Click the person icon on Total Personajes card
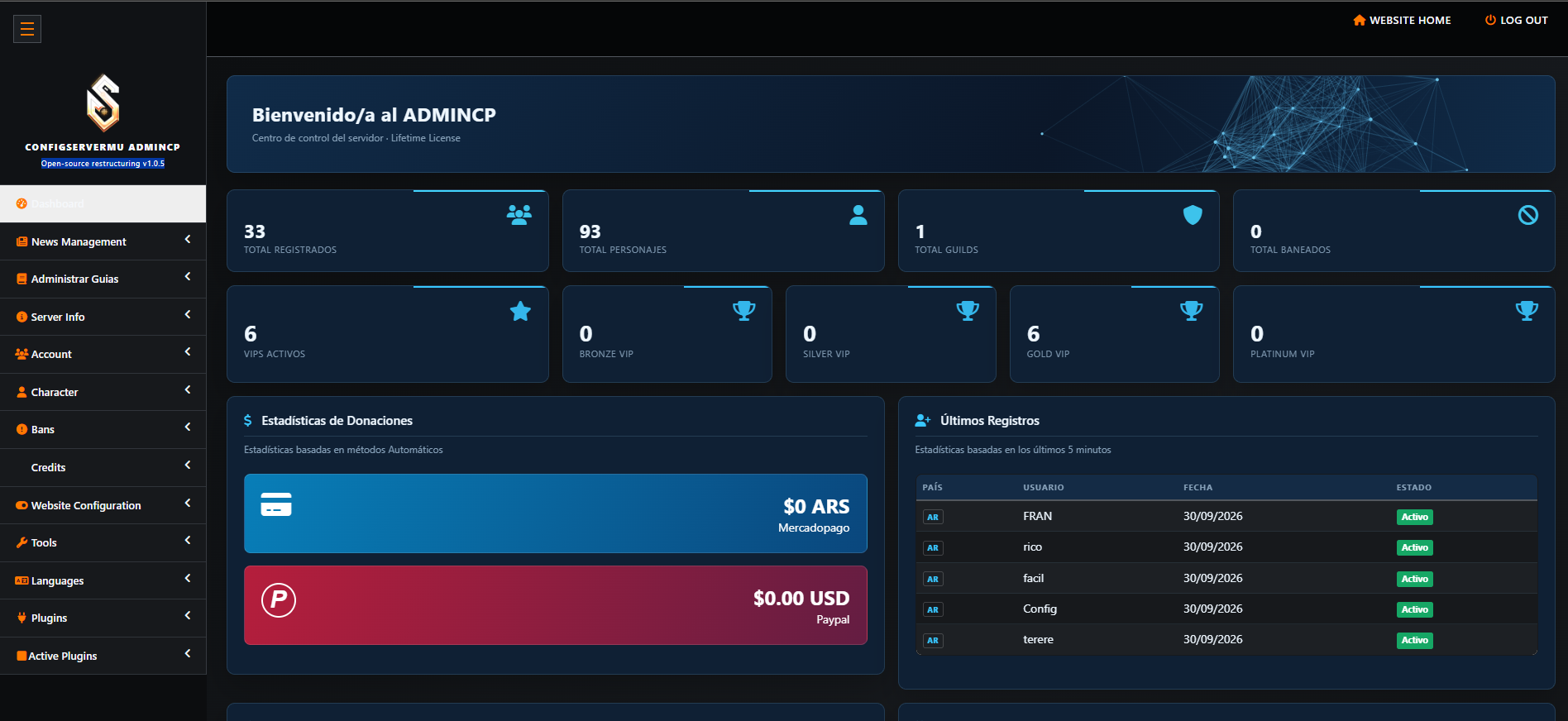The image size is (1568, 721). [858, 215]
